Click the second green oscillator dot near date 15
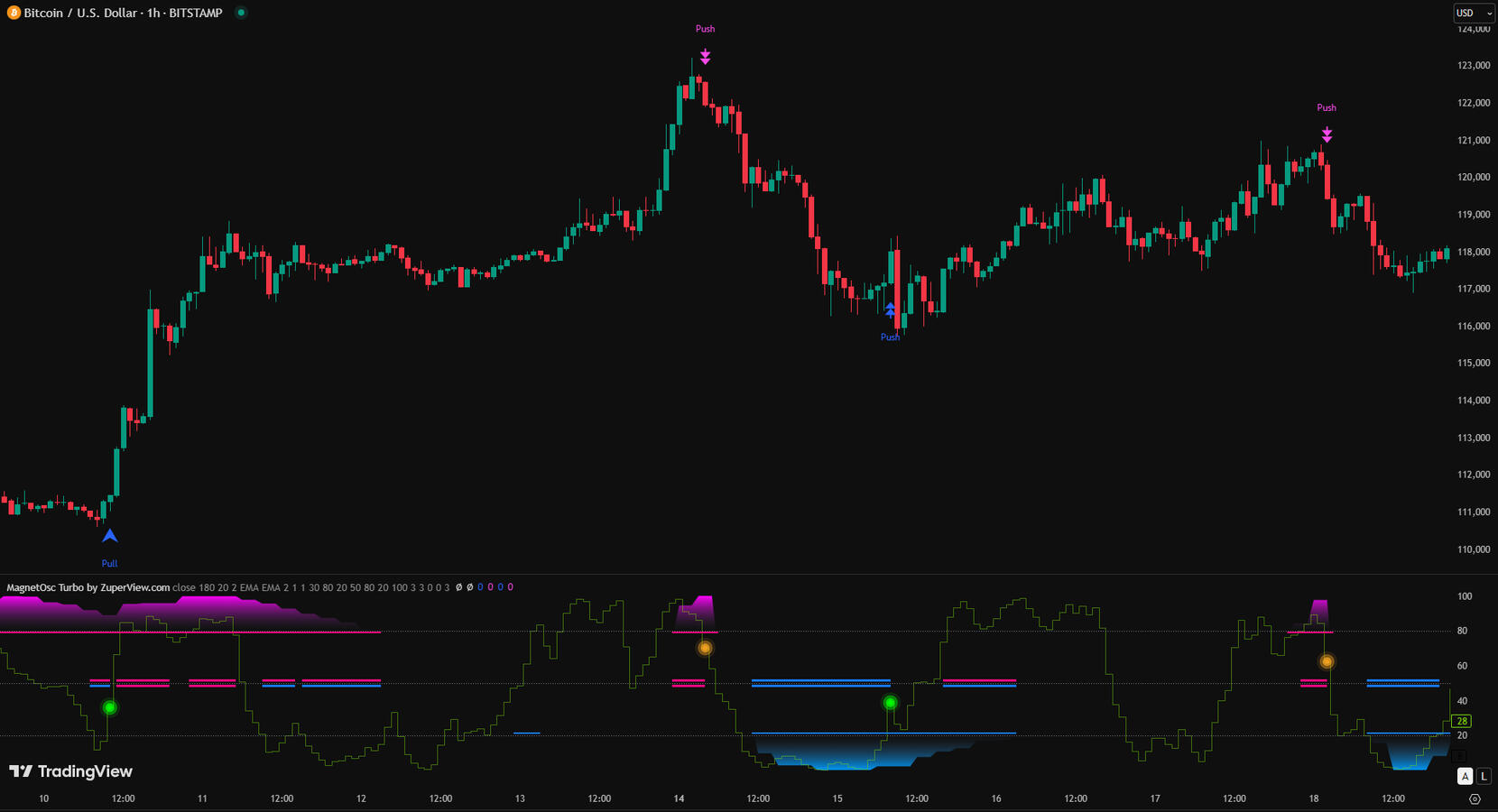The image size is (1498, 812). (890, 703)
